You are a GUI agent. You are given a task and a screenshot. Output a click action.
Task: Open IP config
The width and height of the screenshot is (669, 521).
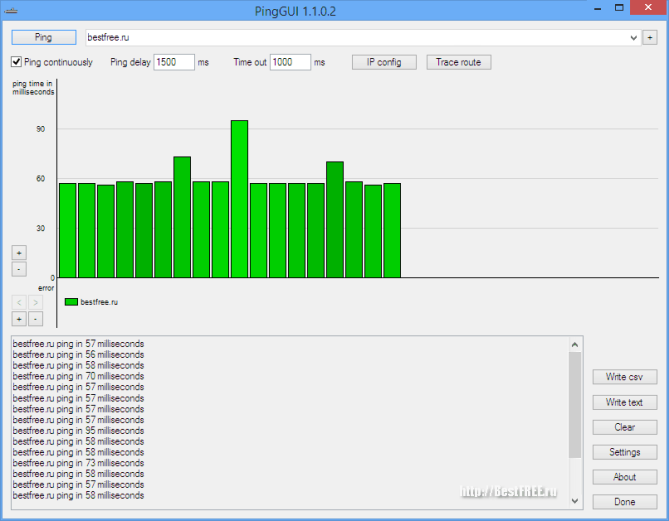(384, 62)
